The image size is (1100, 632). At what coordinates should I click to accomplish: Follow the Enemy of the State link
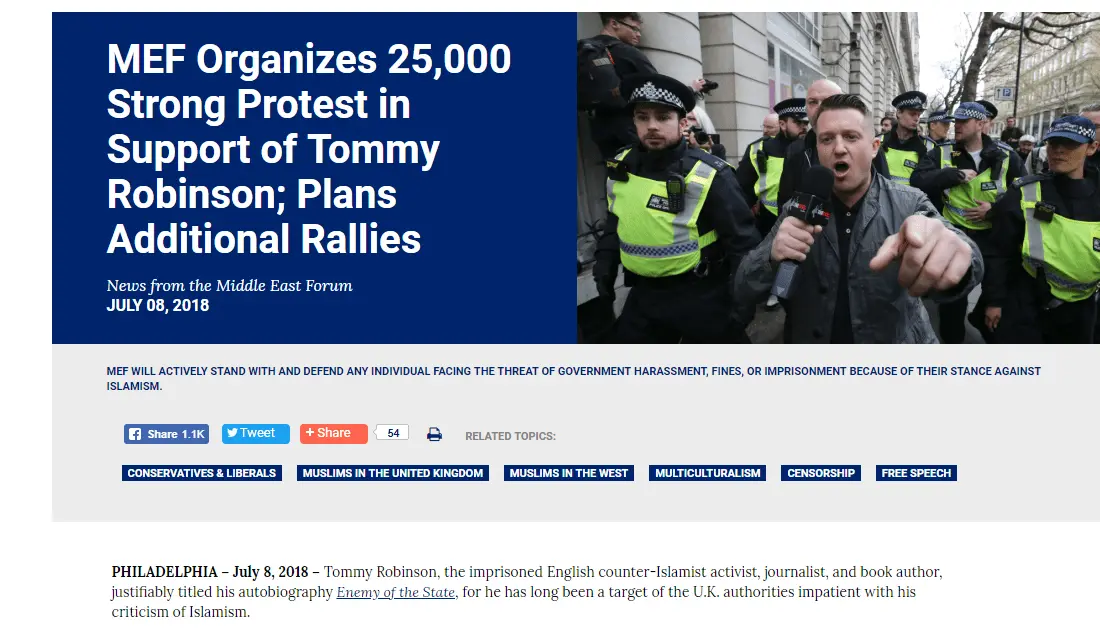tap(396, 592)
